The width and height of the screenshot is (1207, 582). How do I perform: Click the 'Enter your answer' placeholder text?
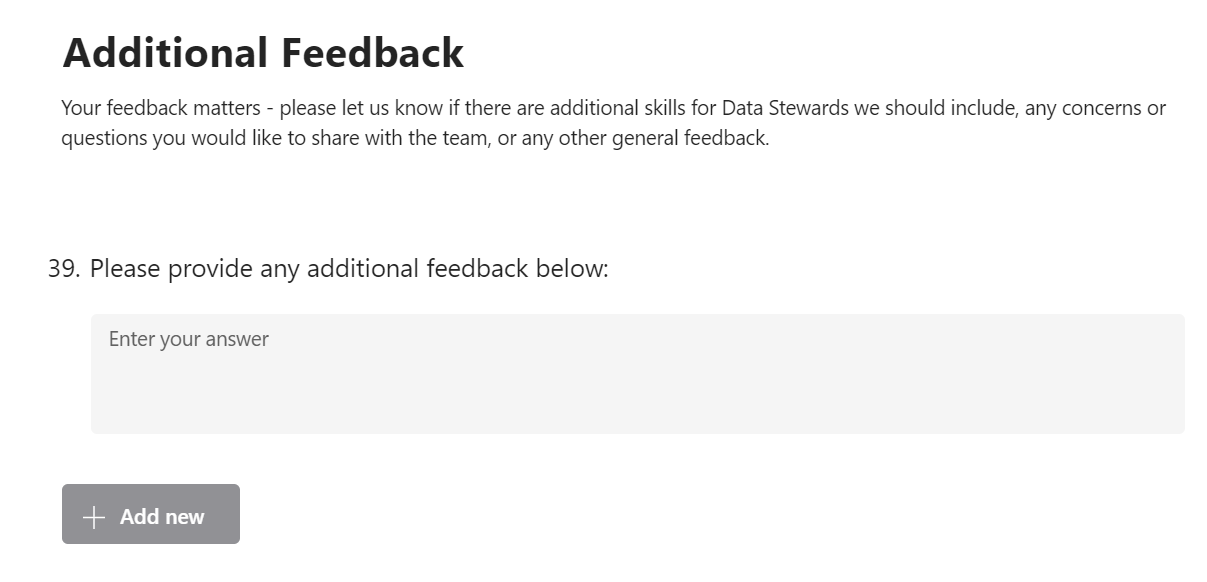coord(189,339)
